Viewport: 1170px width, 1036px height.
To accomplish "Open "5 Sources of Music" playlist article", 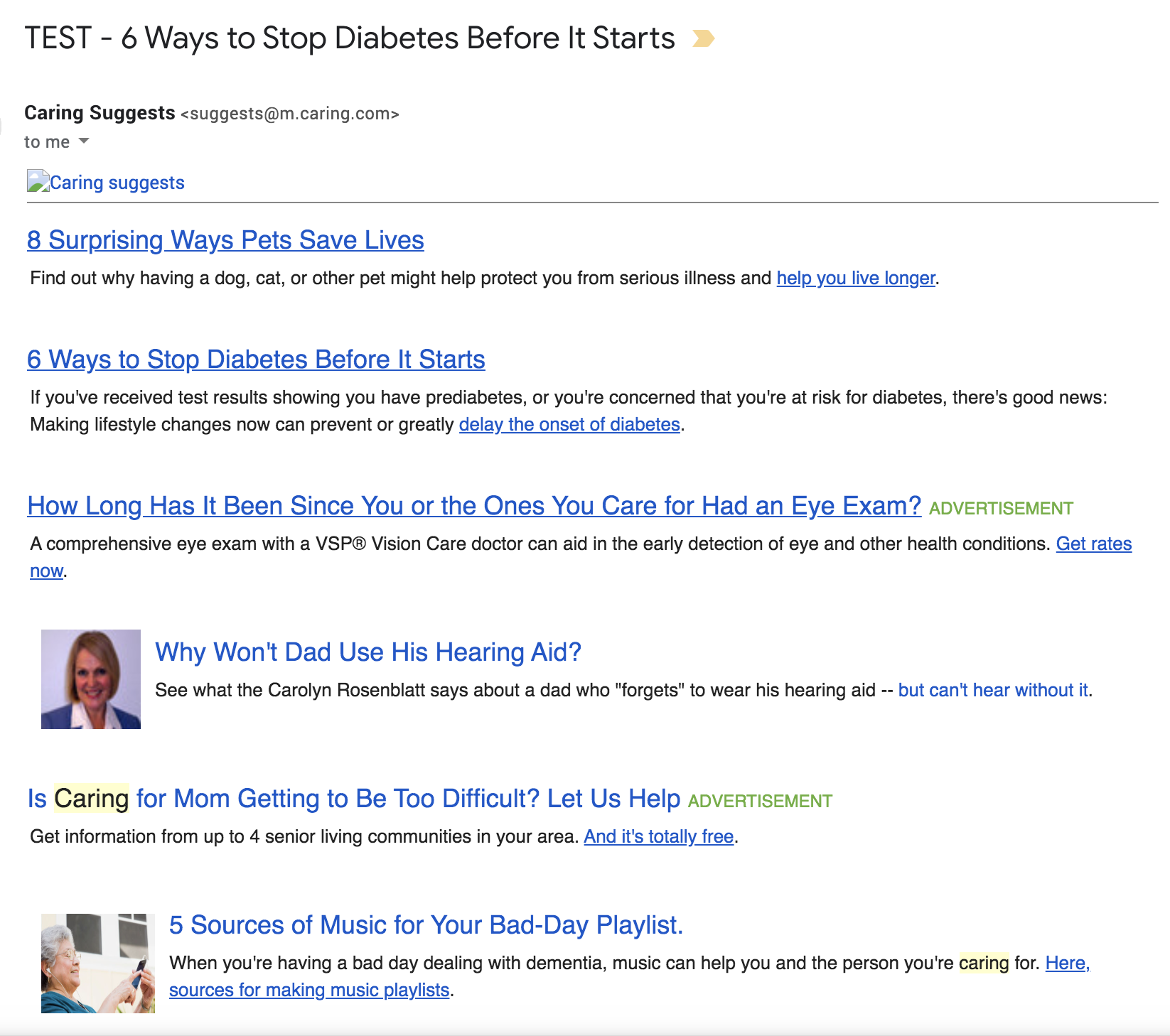I will tap(426, 925).
